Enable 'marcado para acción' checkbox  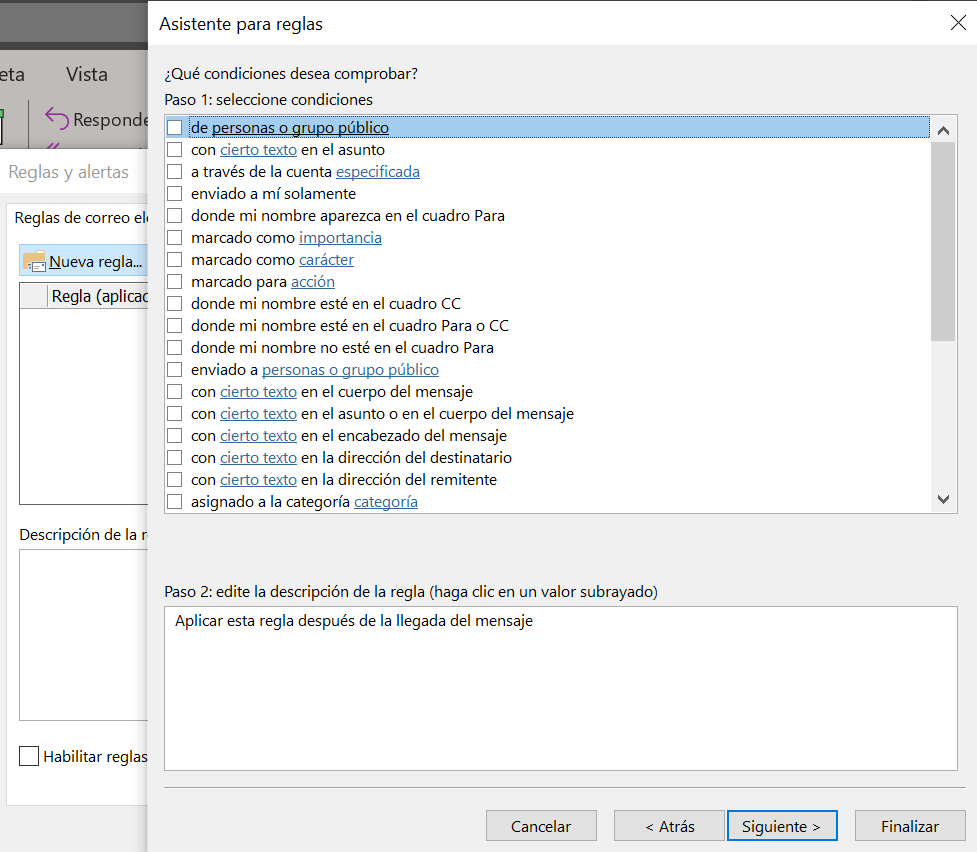tap(174, 282)
